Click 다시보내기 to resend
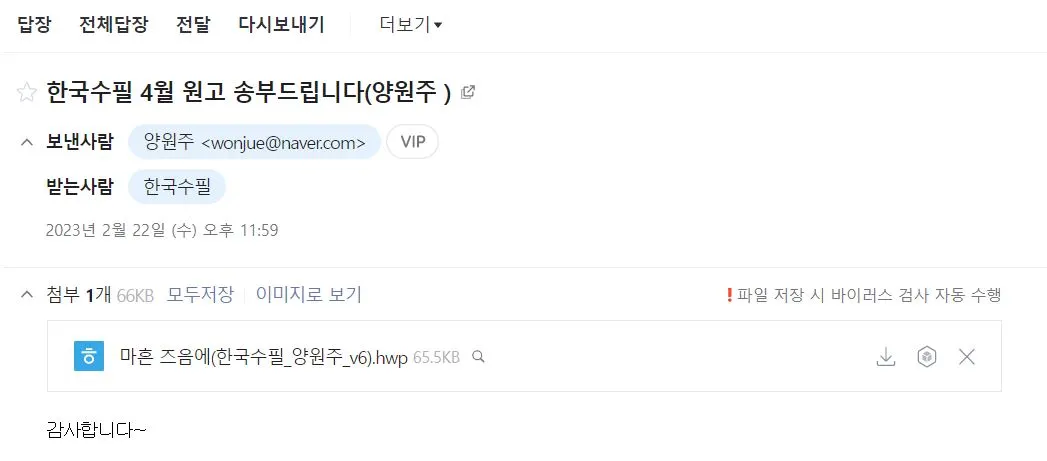Screen dimensions: 1047x461 point(281,25)
